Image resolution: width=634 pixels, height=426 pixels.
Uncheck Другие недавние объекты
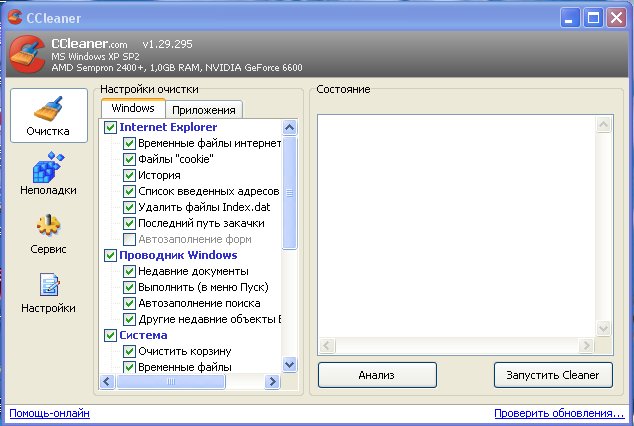(x=129, y=319)
